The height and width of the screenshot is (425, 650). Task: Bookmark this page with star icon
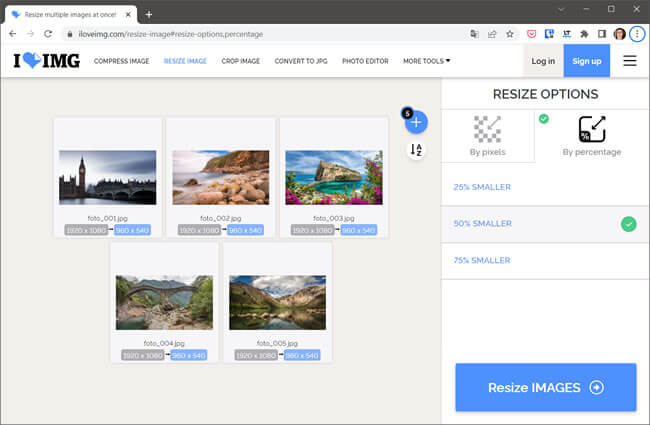[x=510, y=33]
